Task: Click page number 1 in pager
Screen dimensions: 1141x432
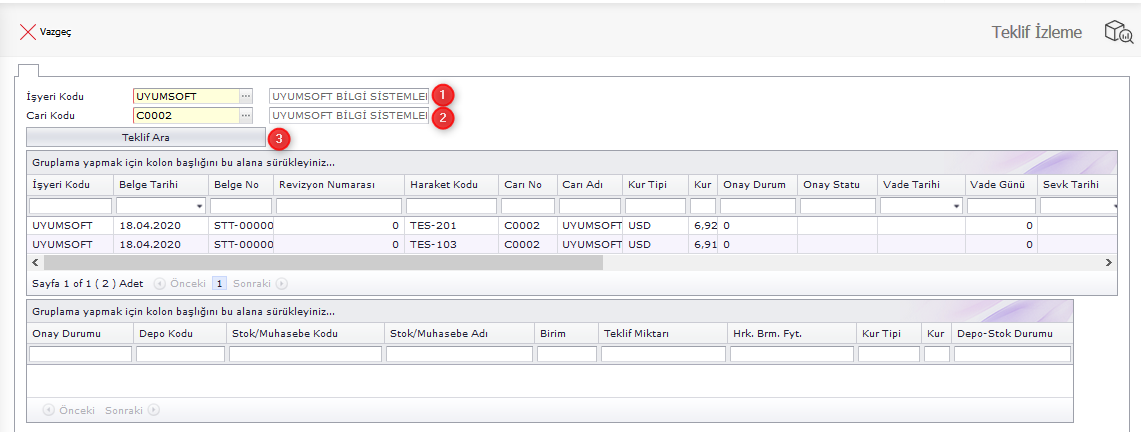Action: 218,283
